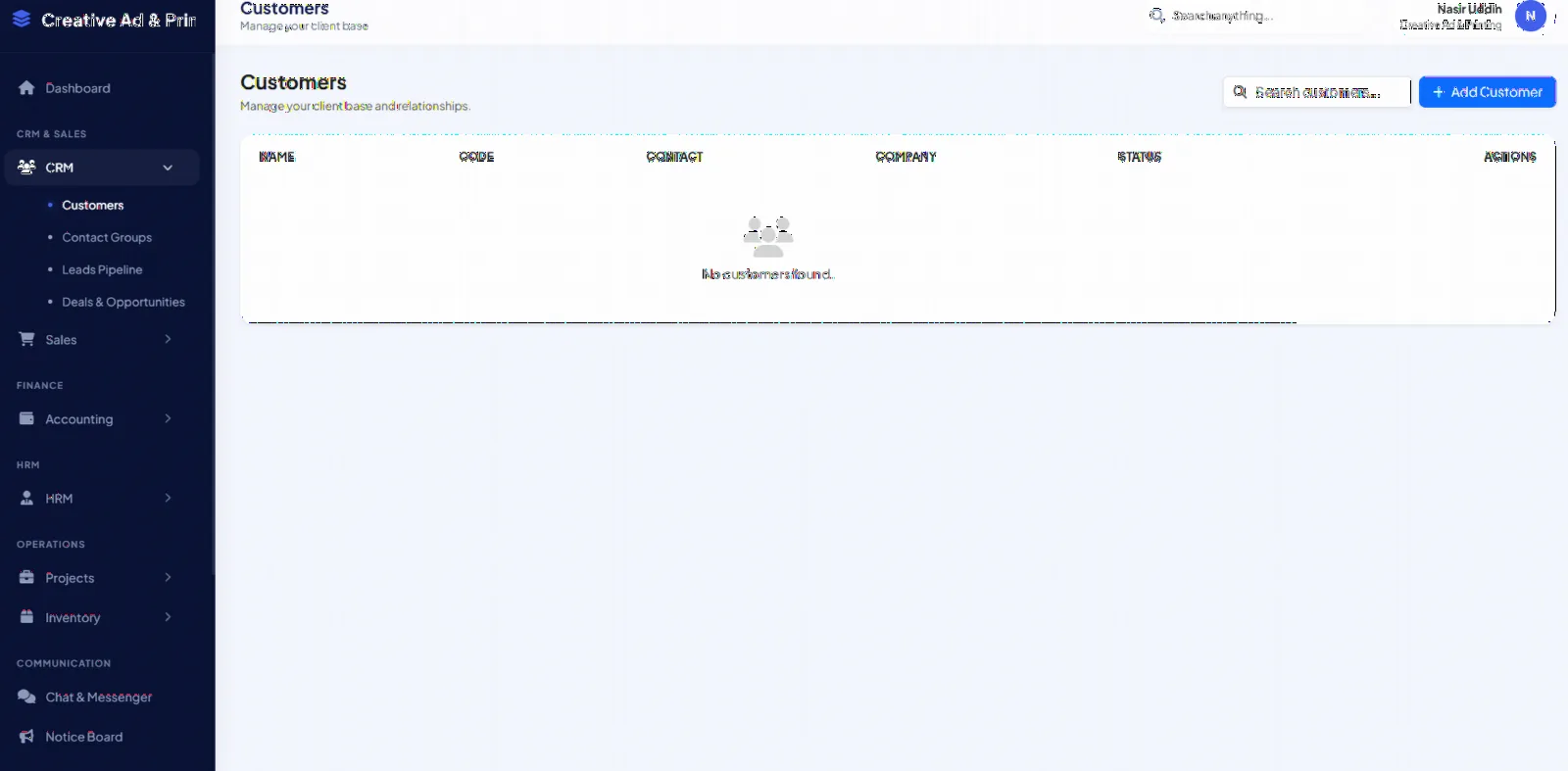The height and width of the screenshot is (771, 1568).
Task: Click the CRM people icon
Action: (26, 168)
